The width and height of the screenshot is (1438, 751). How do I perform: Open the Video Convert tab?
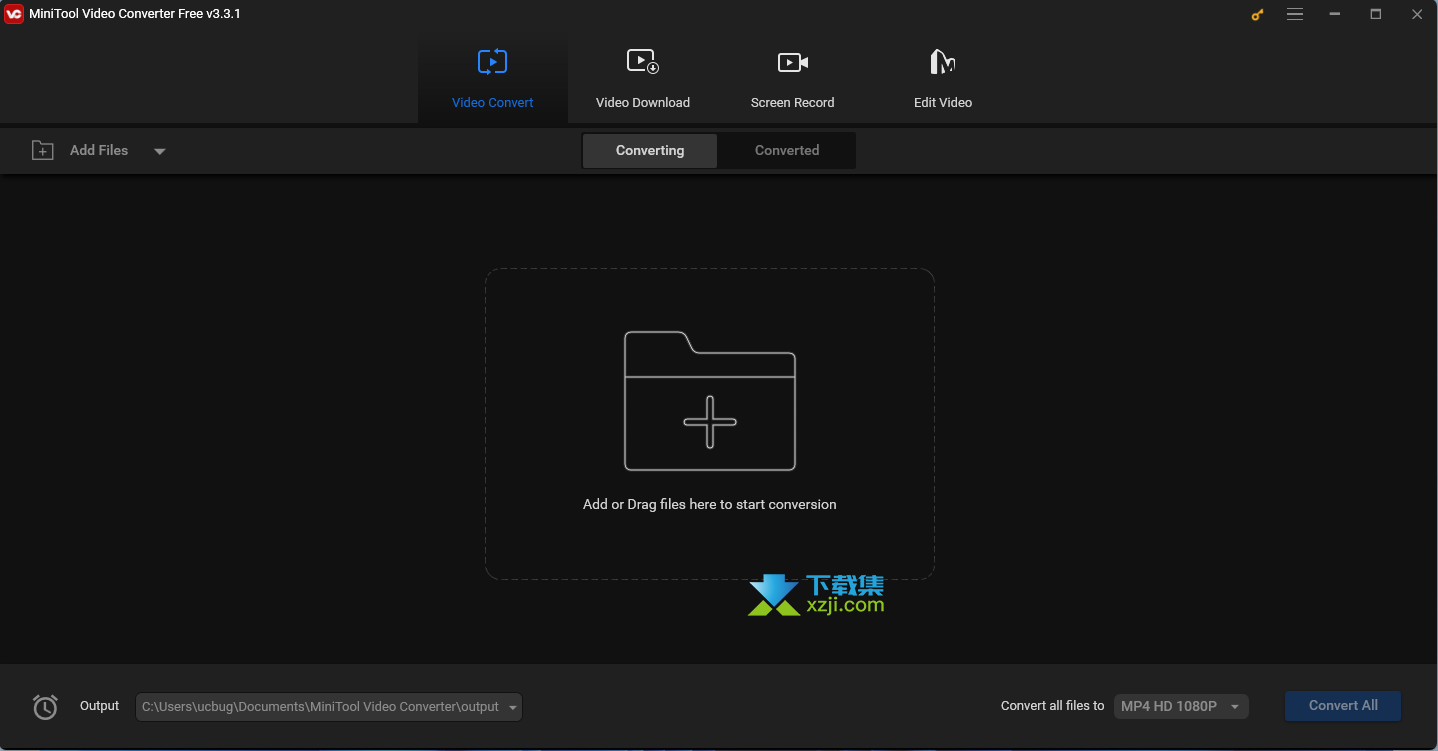click(492, 78)
